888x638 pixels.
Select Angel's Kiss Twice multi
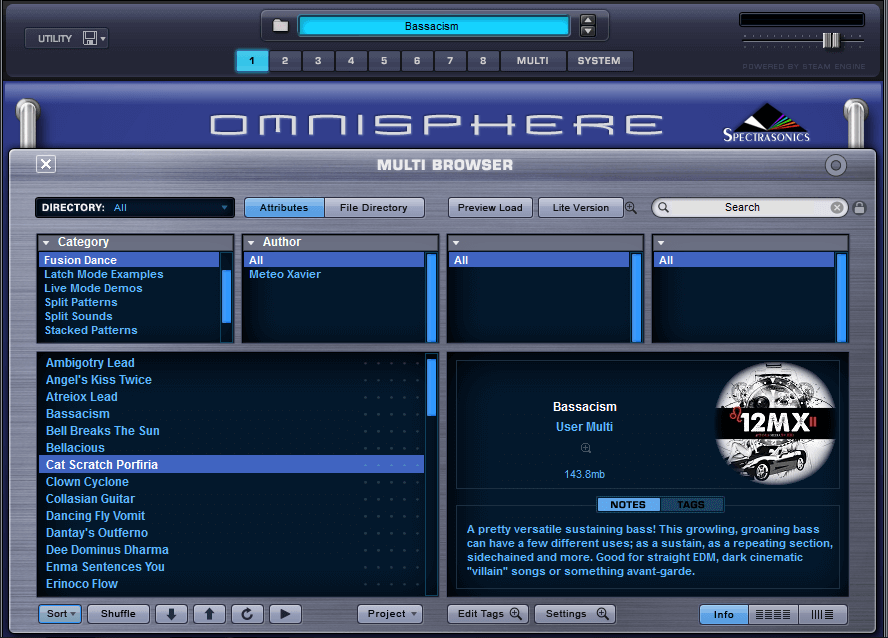coord(231,380)
